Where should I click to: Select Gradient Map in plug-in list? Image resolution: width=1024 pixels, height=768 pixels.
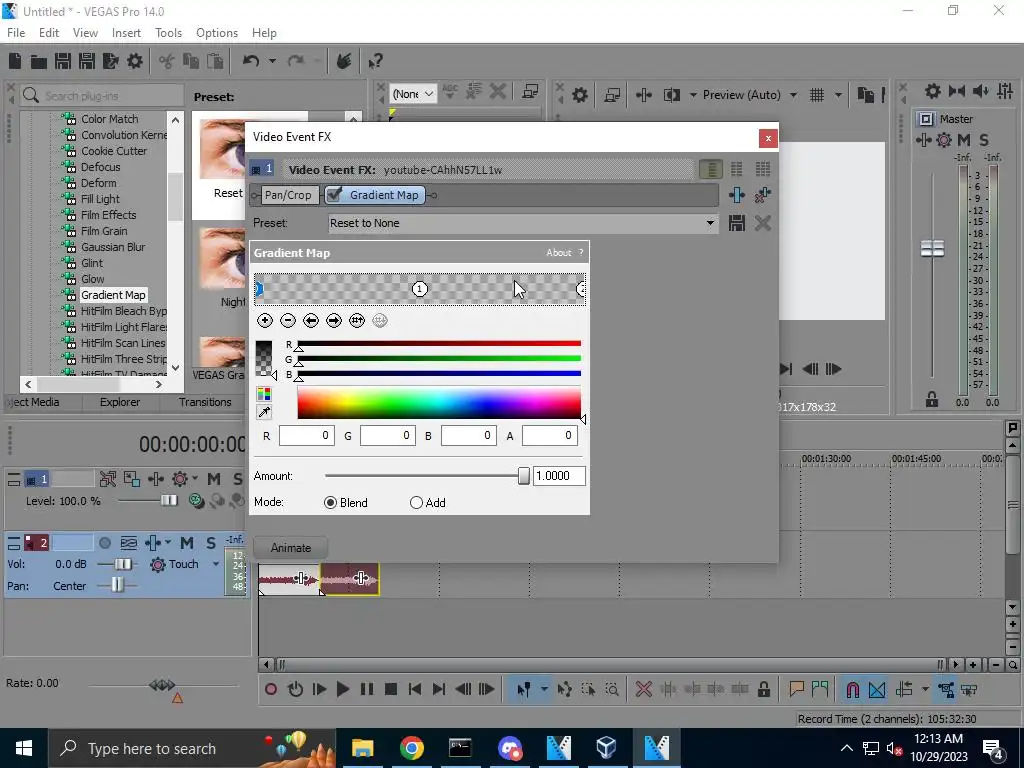pyautogui.click(x=113, y=295)
